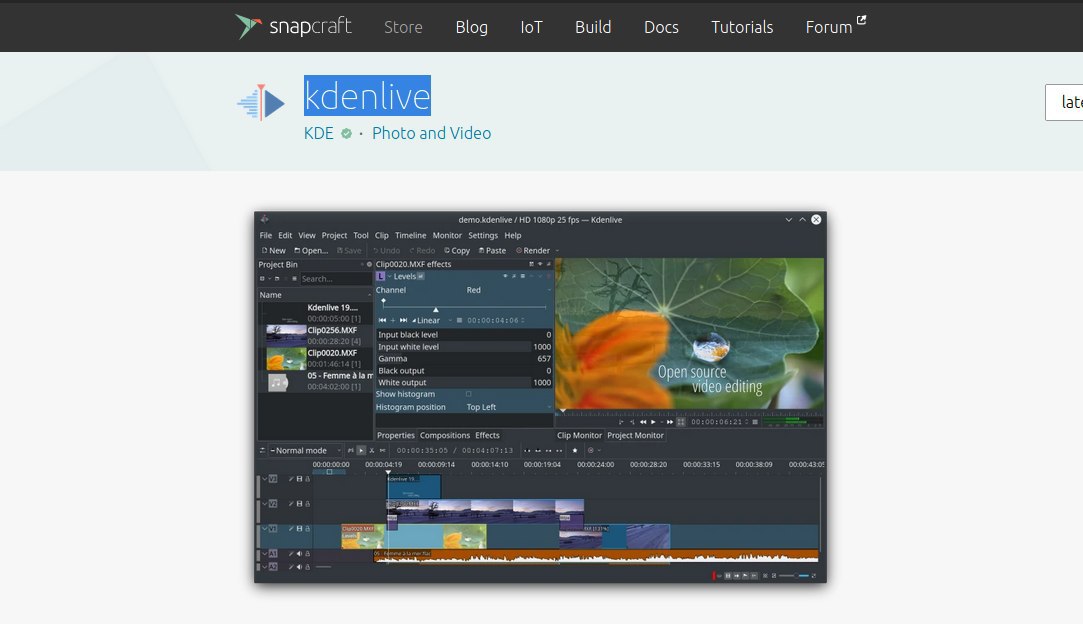Screen dimensions: 1083x624
Task: Click the Gamma value bar showing 657
Action: pos(464,359)
